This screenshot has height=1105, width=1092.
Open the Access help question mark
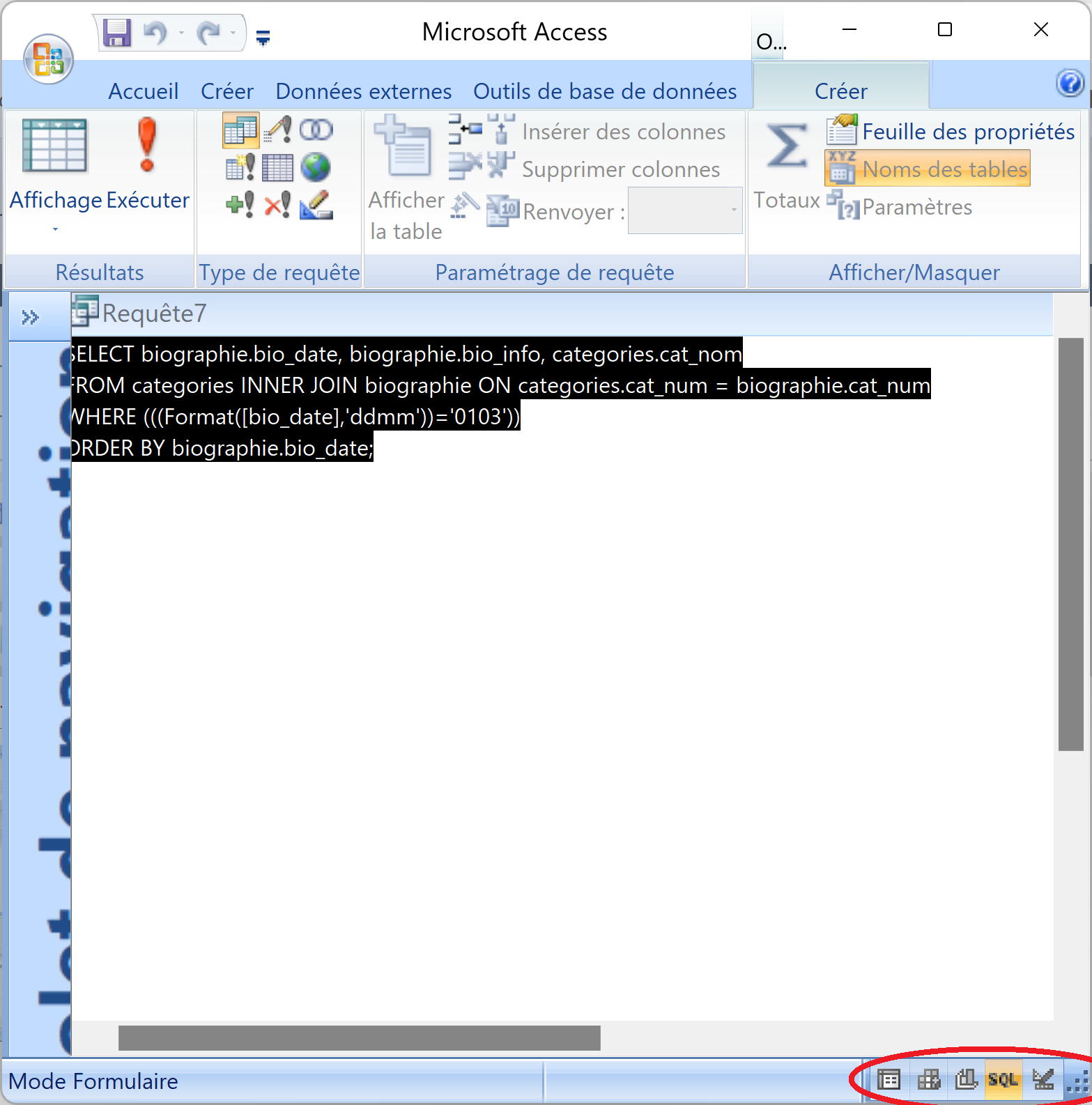tap(1070, 84)
